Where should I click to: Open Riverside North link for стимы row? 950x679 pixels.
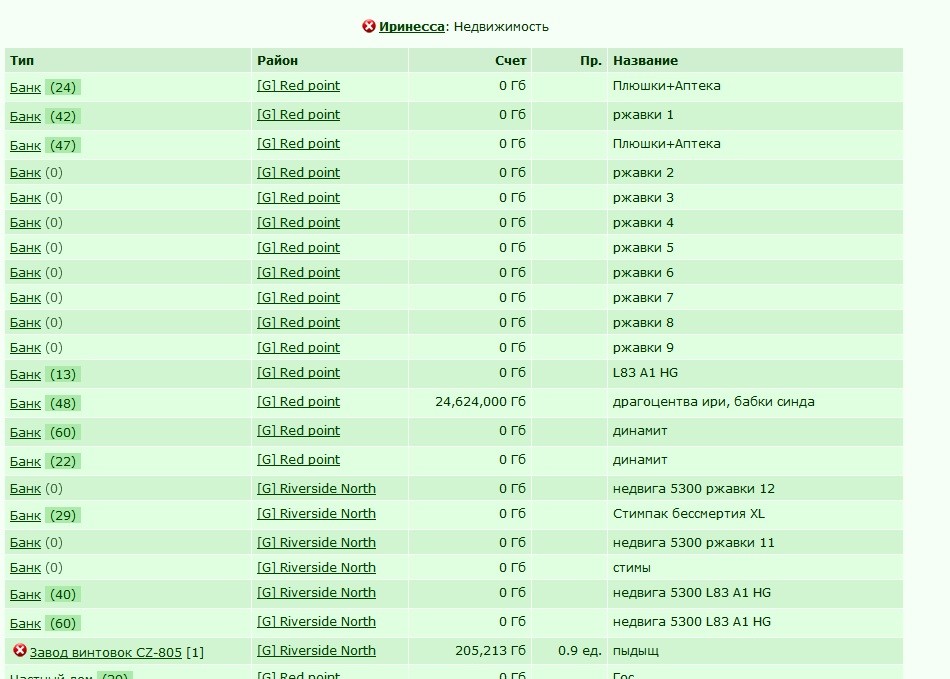[x=316, y=568]
